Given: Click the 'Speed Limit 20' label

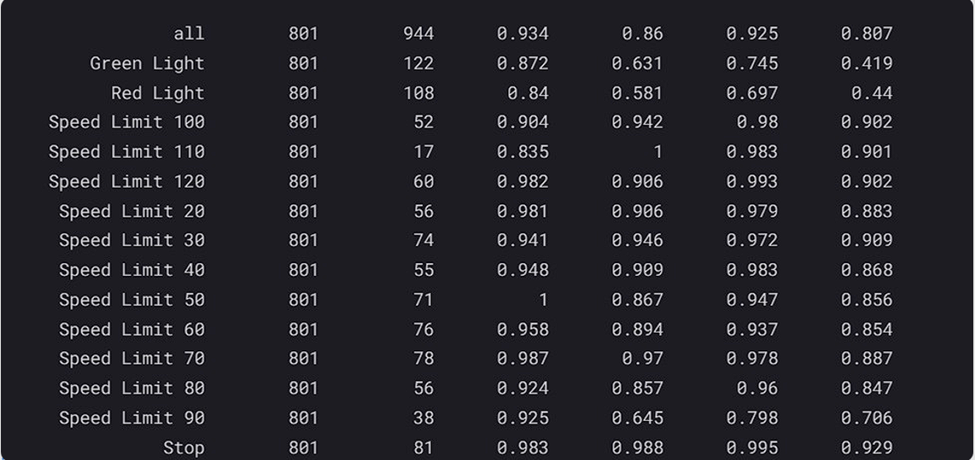Looking at the screenshot, I should (x=132, y=211).
